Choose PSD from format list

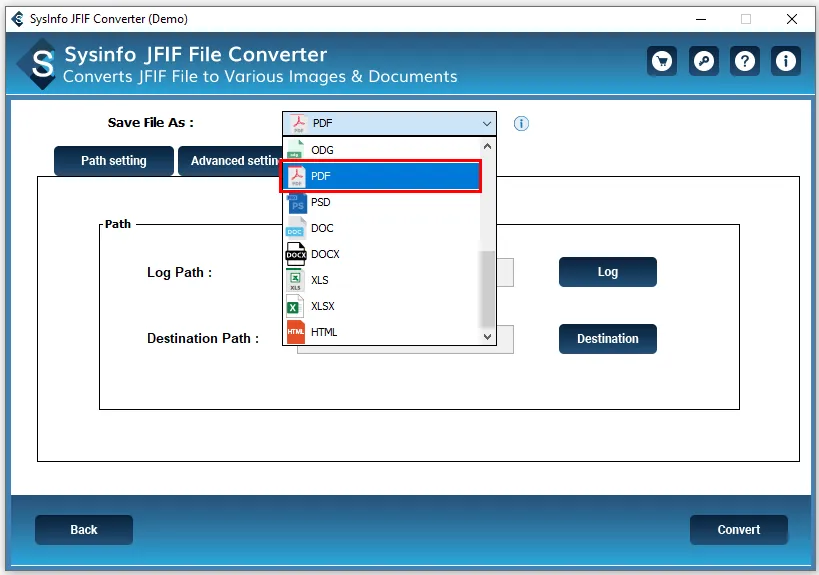click(x=381, y=202)
